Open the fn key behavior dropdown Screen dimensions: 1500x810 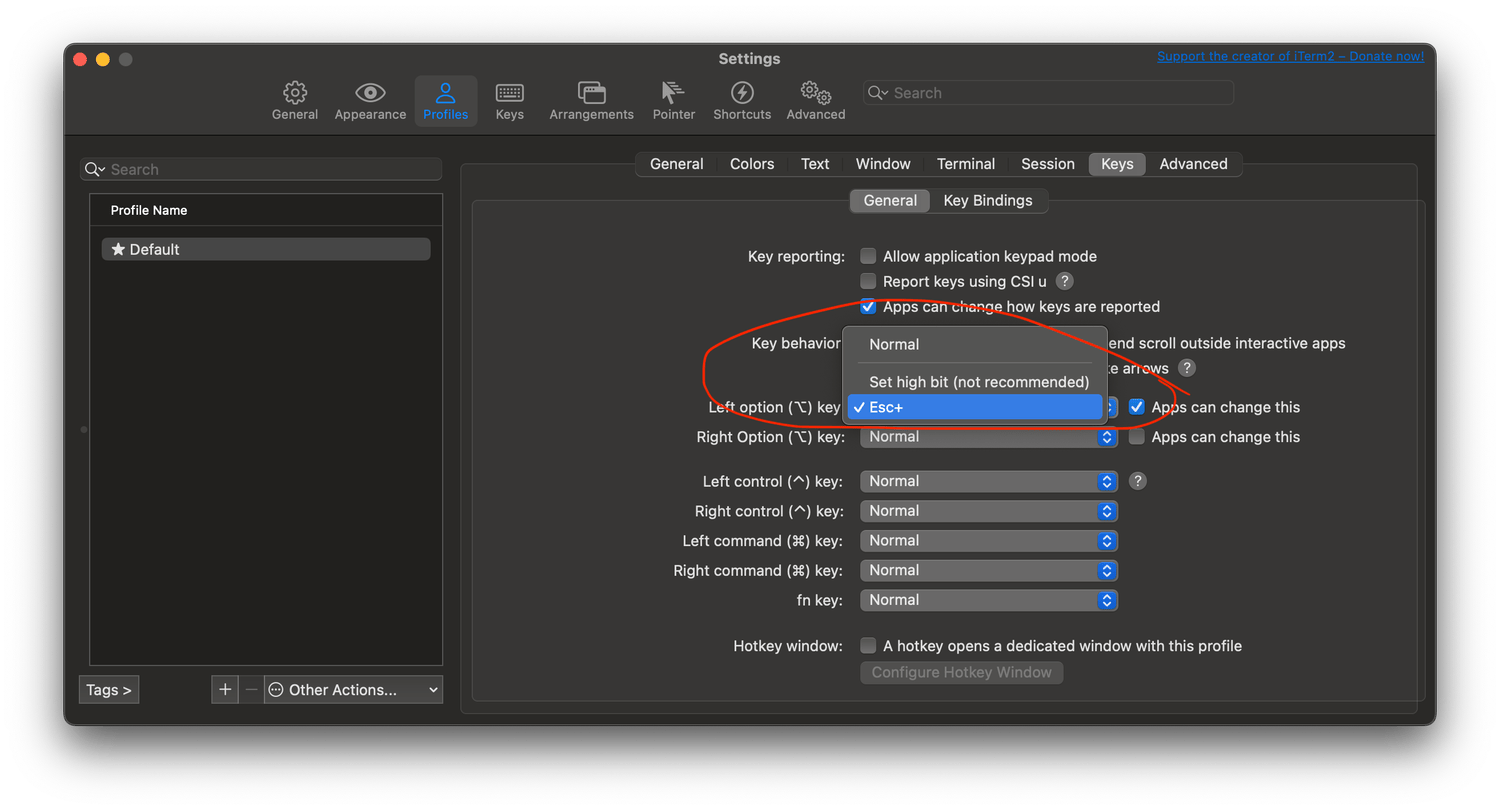[x=988, y=599]
